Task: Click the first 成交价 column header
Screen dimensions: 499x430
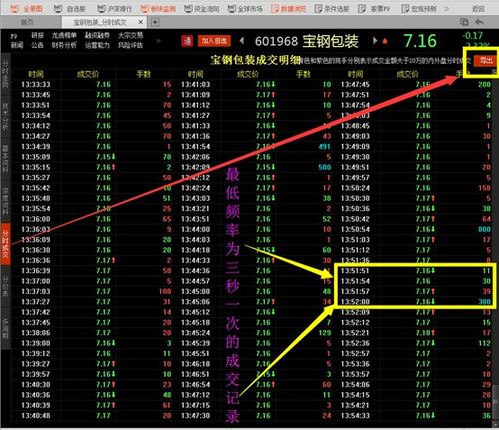Action: (88, 74)
